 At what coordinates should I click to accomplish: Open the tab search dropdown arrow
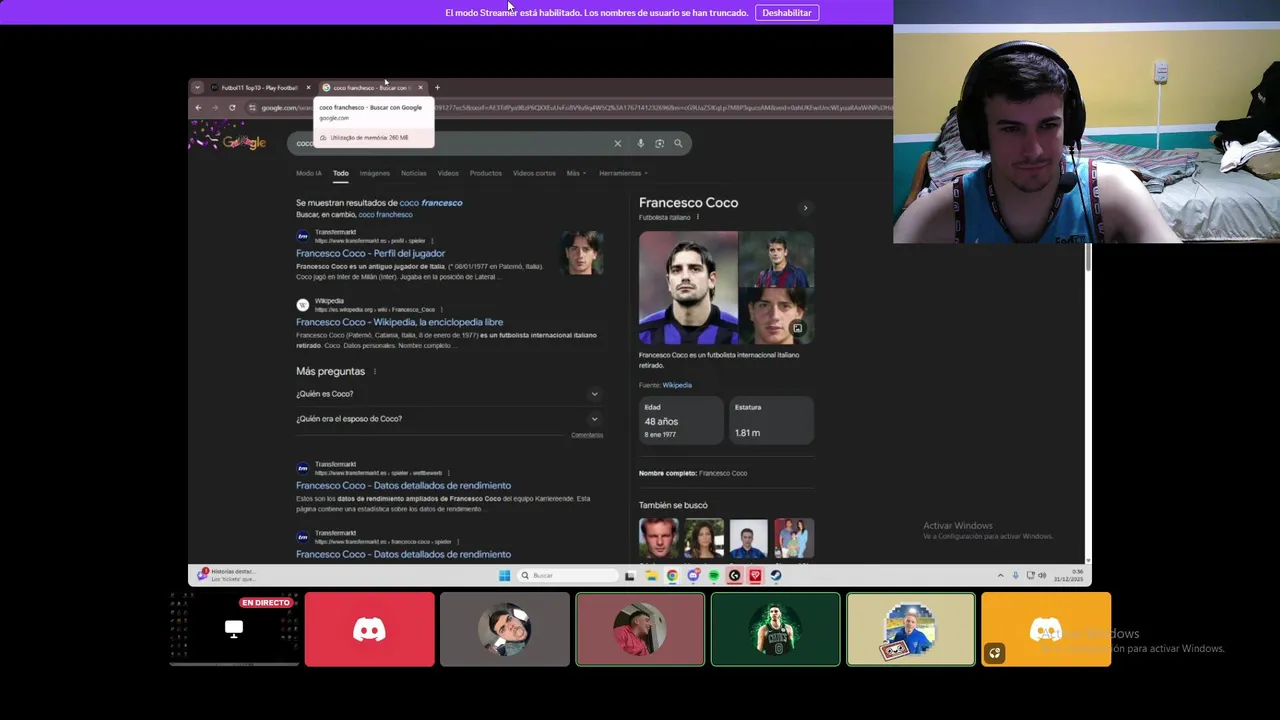pos(197,88)
